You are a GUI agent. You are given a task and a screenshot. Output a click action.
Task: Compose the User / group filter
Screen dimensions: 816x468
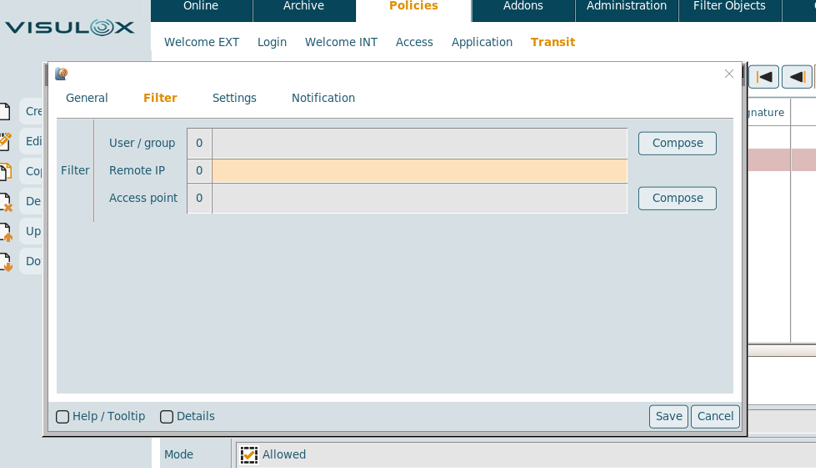[677, 143]
